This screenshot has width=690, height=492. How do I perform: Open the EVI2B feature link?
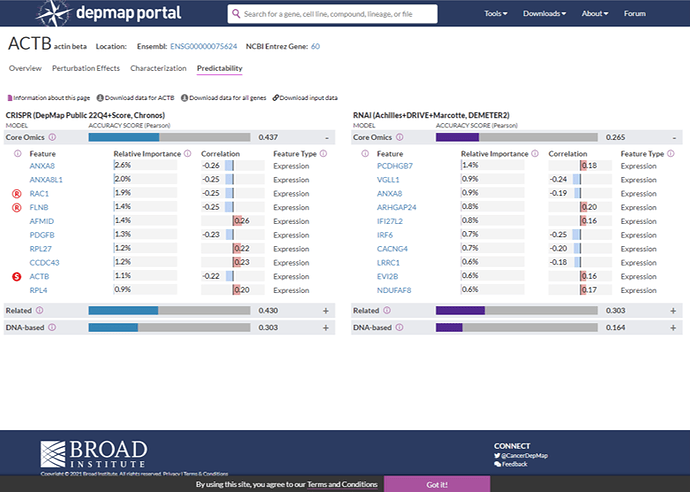tap(387, 276)
